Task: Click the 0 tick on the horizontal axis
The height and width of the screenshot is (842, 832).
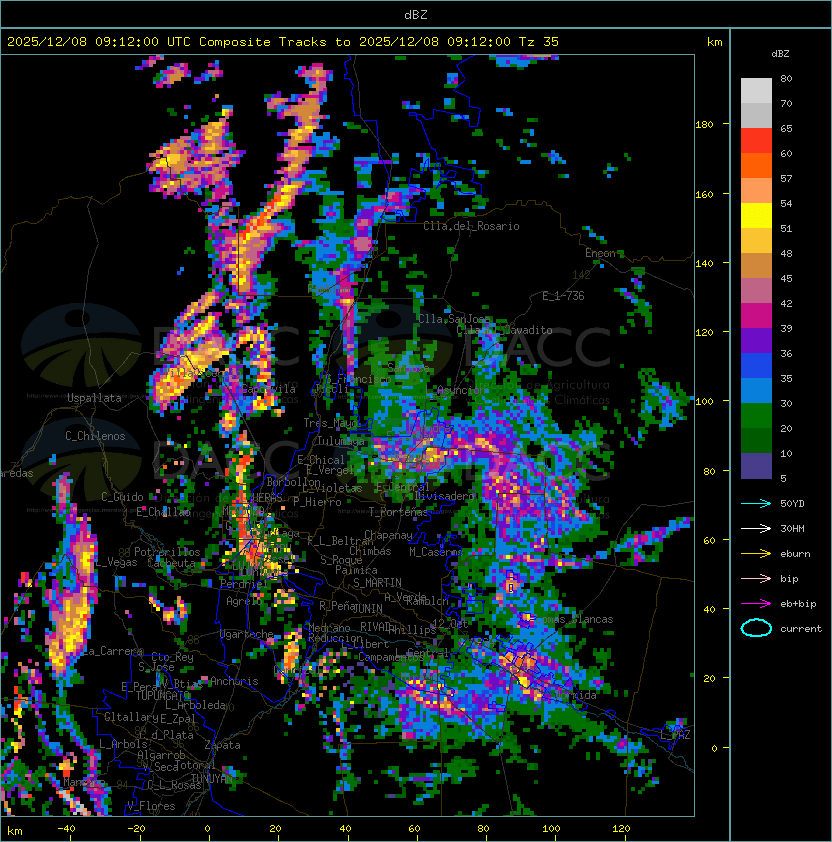Action: click(207, 829)
